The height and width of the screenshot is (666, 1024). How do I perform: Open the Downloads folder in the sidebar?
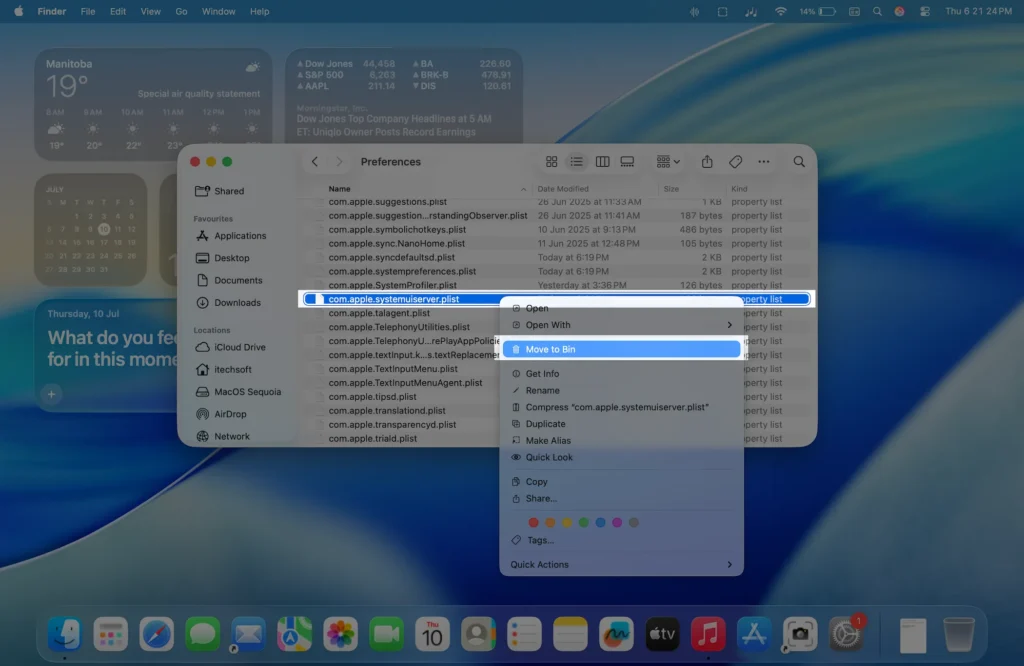[x=236, y=302]
